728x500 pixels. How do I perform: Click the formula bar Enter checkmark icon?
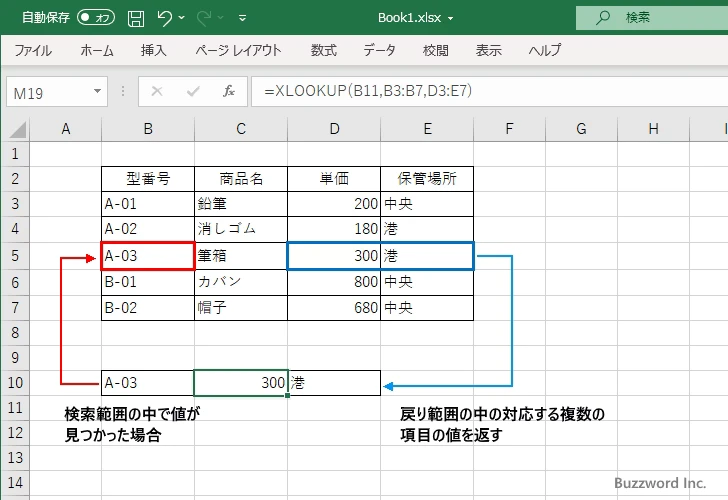193,91
